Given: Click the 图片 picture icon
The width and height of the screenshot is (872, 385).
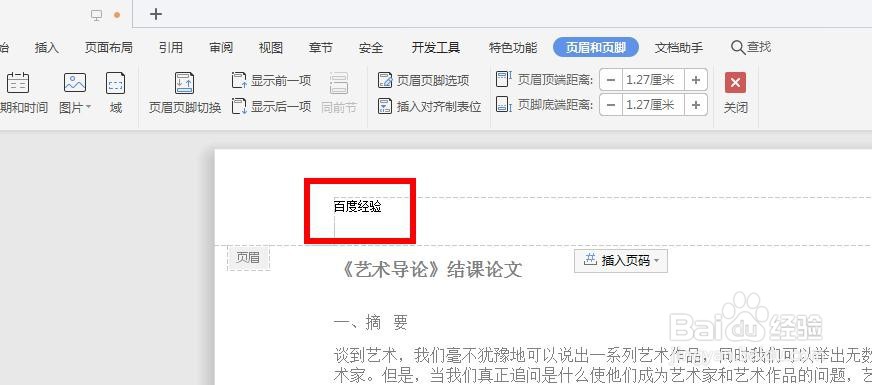Looking at the screenshot, I should pos(75,83).
